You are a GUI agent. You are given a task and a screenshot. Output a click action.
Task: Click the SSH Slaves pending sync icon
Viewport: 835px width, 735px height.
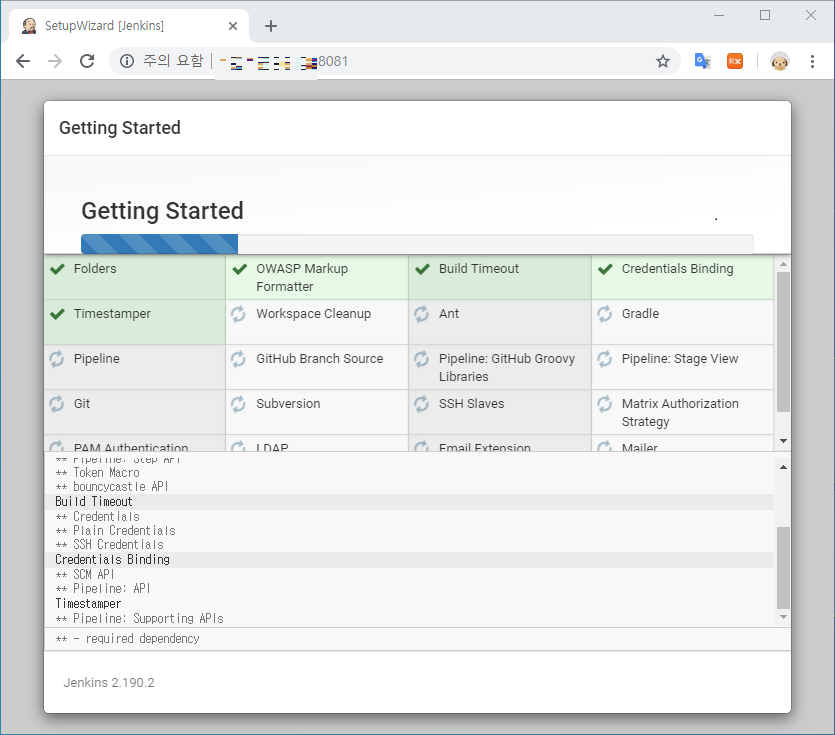click(x=421, y=404)
